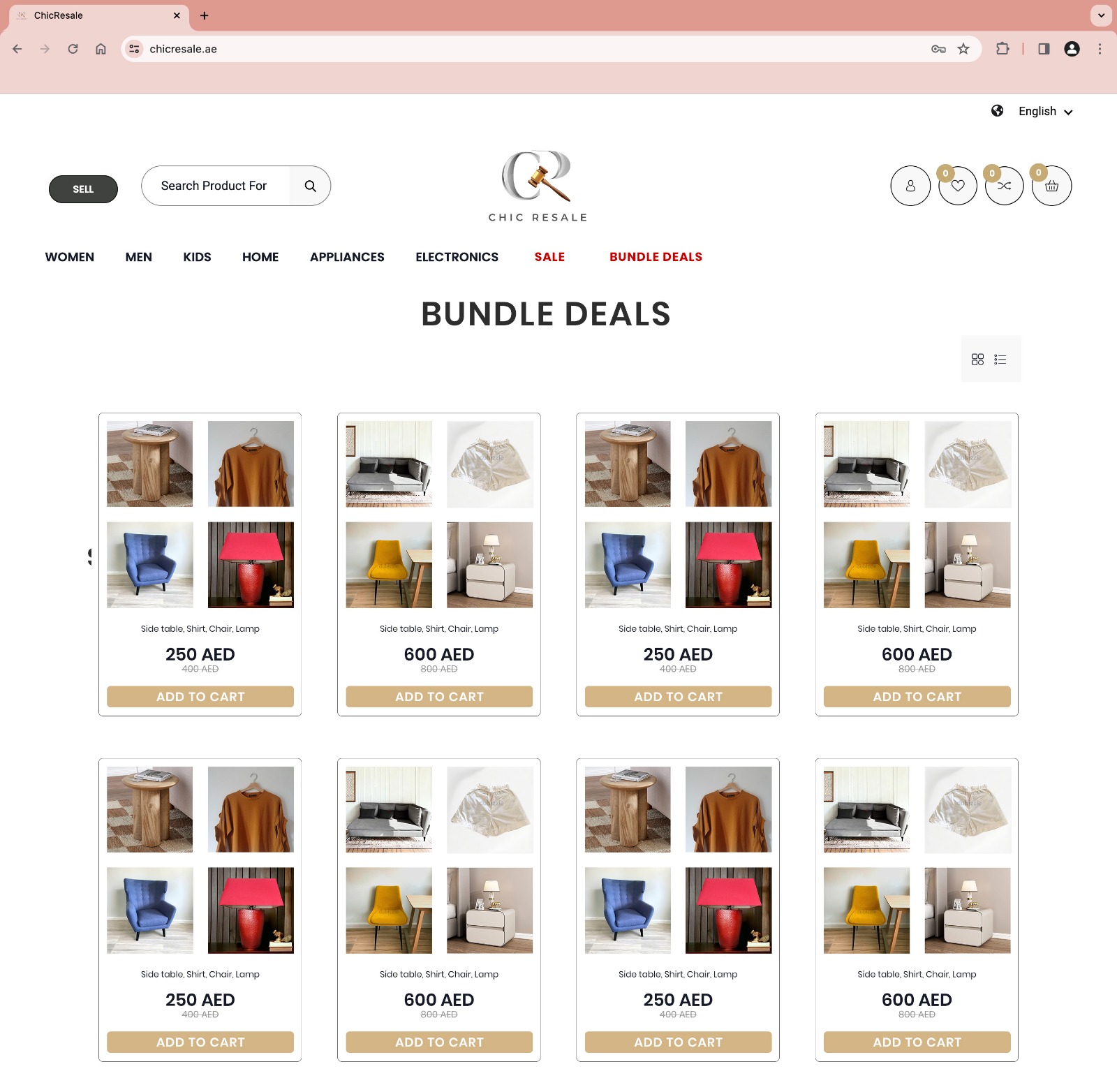Switch to list view layout
The width and height of the screenshot is (1117, 1092).
(1000, 360)
